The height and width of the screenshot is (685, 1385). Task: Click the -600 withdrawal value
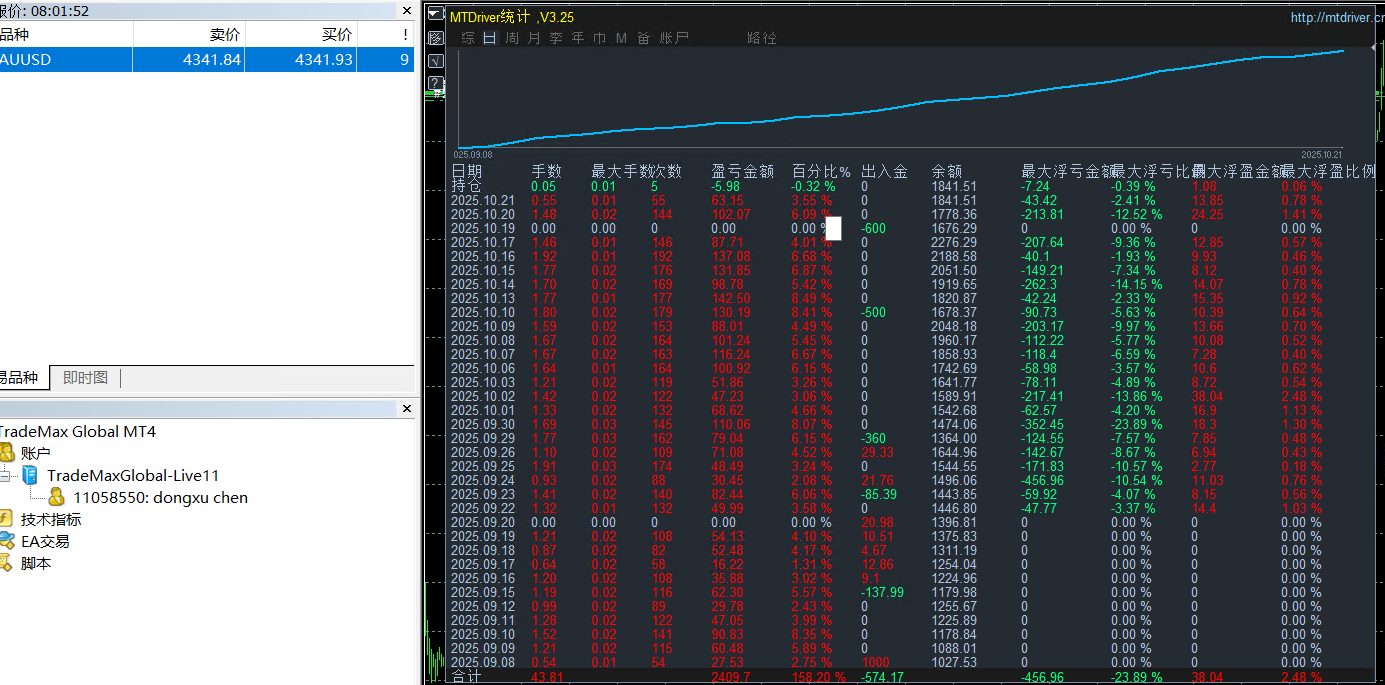click(874, 228)
